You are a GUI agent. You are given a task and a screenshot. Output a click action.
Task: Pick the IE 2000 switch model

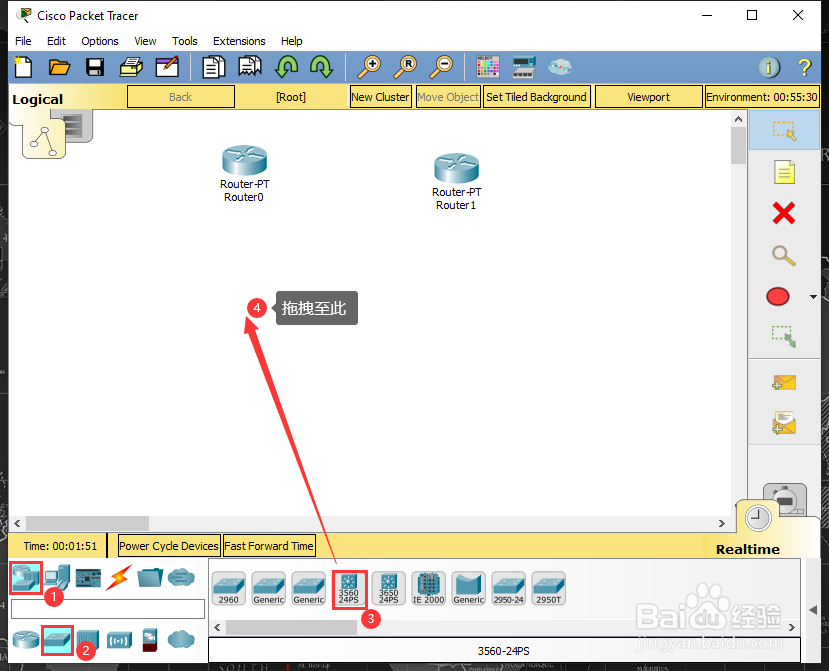428,588
